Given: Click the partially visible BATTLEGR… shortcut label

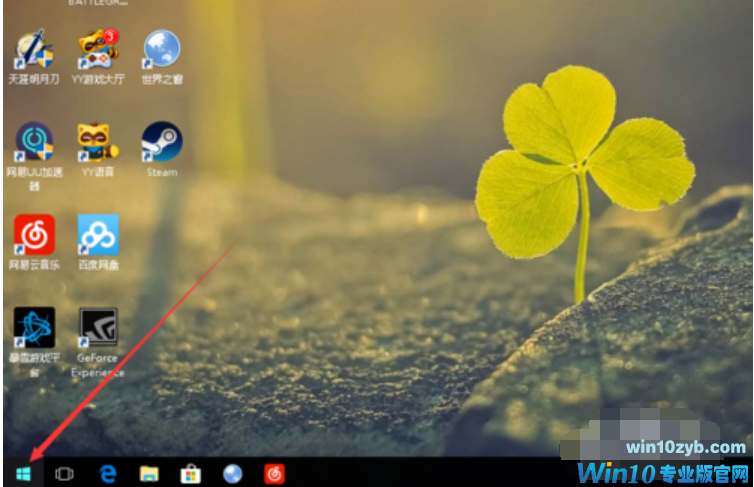Looking at the screenshot, I should (97, 3).
